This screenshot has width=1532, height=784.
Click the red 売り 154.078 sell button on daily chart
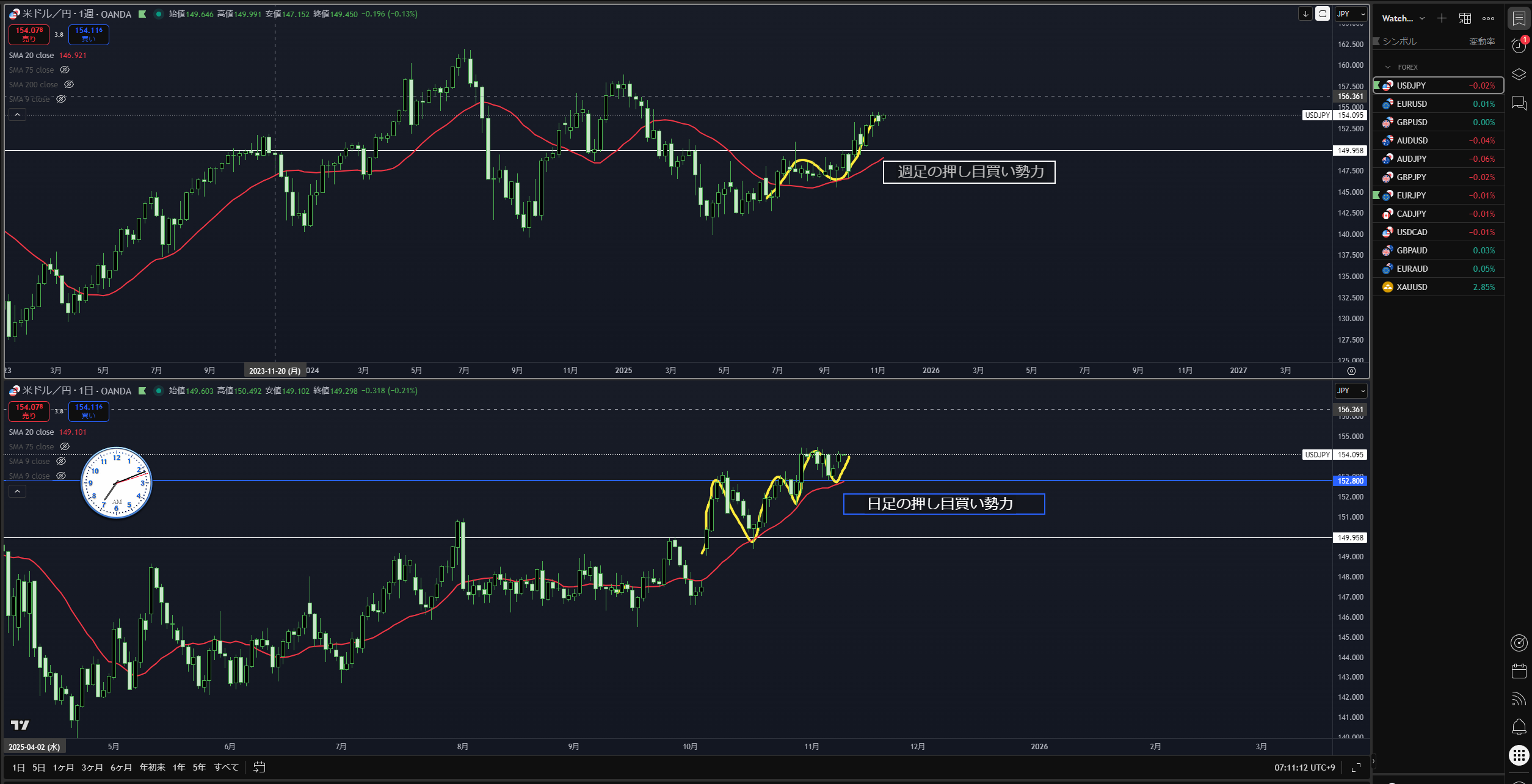[x=29, y=411]
